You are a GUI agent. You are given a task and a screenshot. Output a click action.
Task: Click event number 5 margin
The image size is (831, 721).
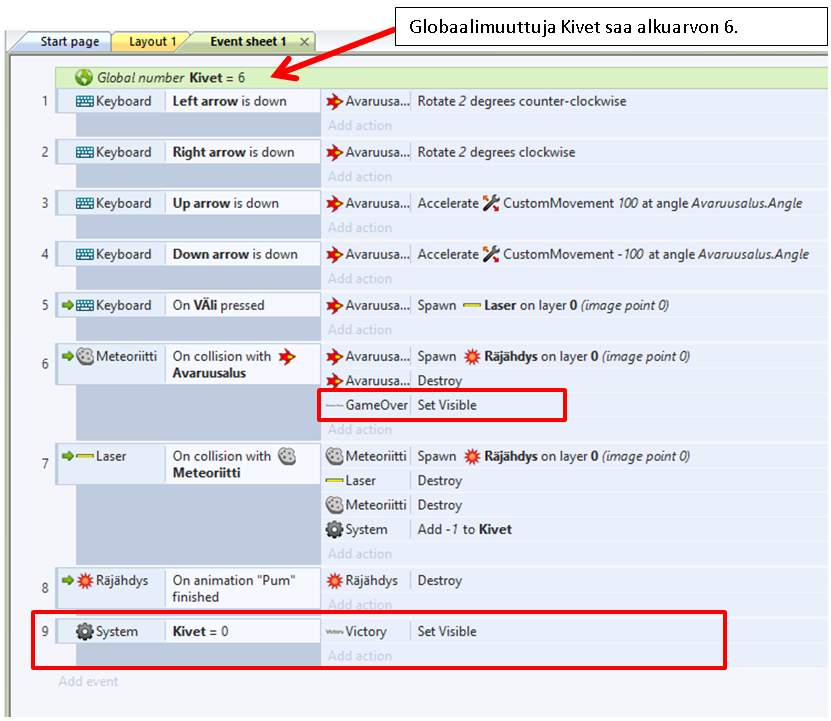[x=45, y=305]
